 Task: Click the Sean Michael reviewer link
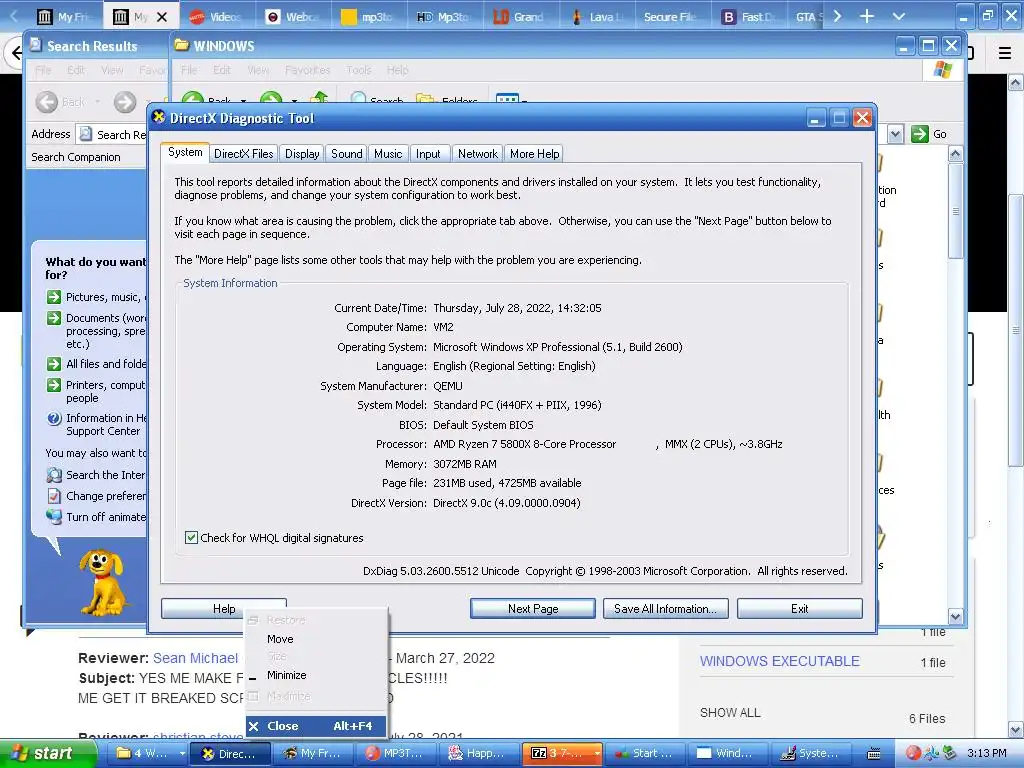click(195, 658)
